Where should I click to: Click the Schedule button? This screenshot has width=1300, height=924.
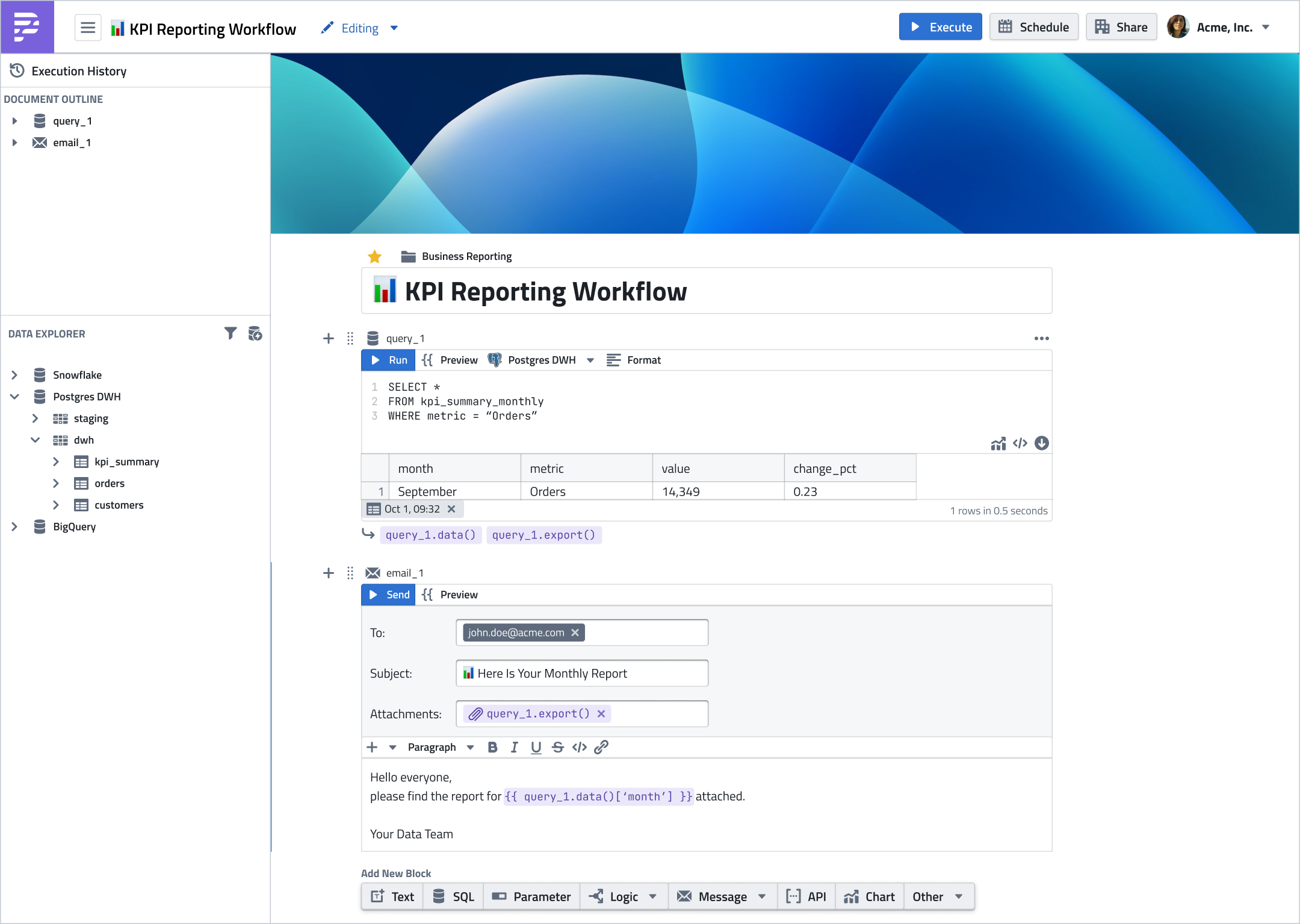1033,27
